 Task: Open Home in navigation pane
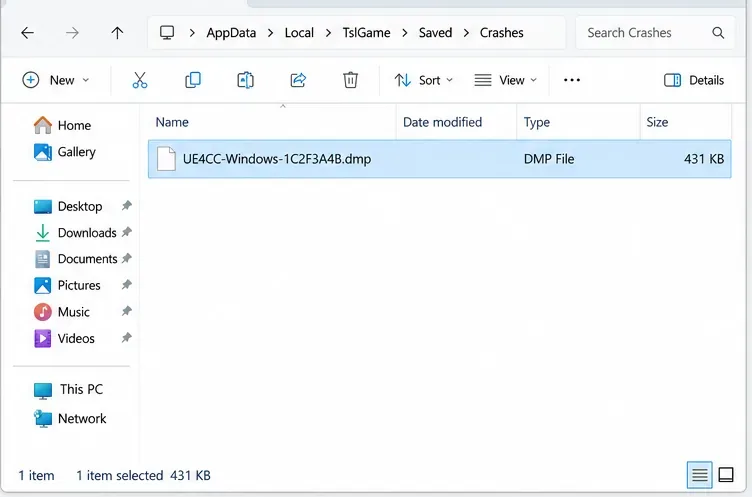[62, 125]
